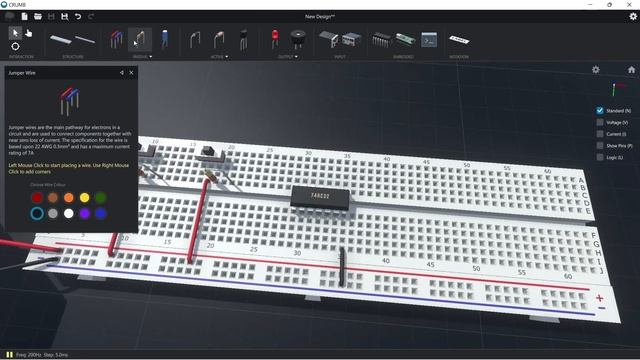Pick the thin power rail strip component

pyautogui.click(x=85, y=40)
